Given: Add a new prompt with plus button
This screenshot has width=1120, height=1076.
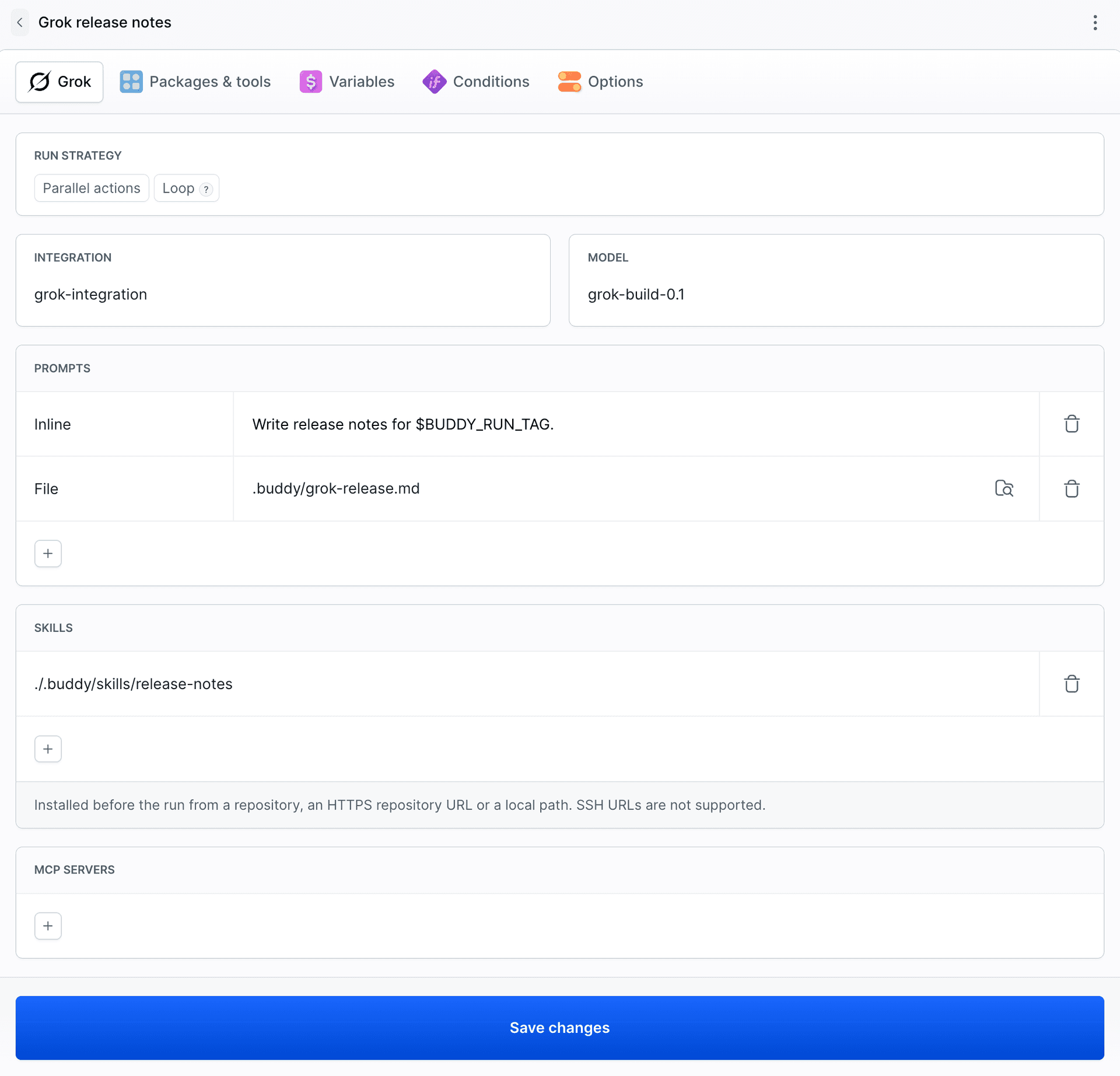Looking at the screenshot, I should (x=48, y=553).
